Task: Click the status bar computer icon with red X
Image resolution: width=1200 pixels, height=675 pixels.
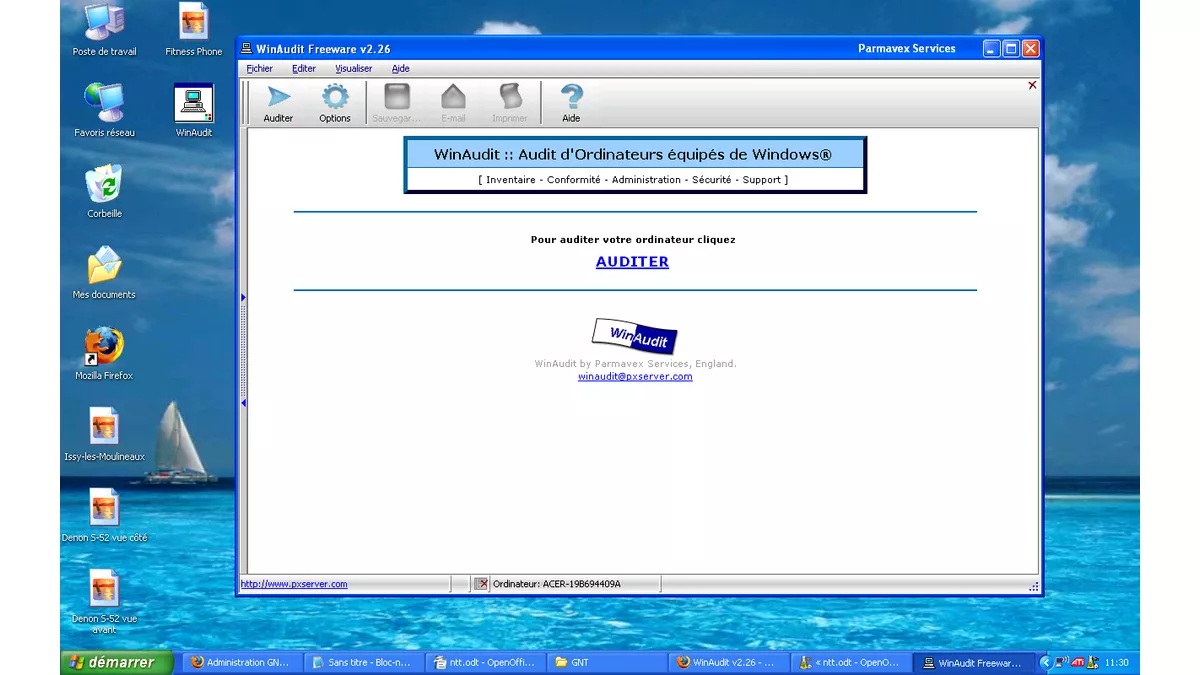Action: (481, 584)
